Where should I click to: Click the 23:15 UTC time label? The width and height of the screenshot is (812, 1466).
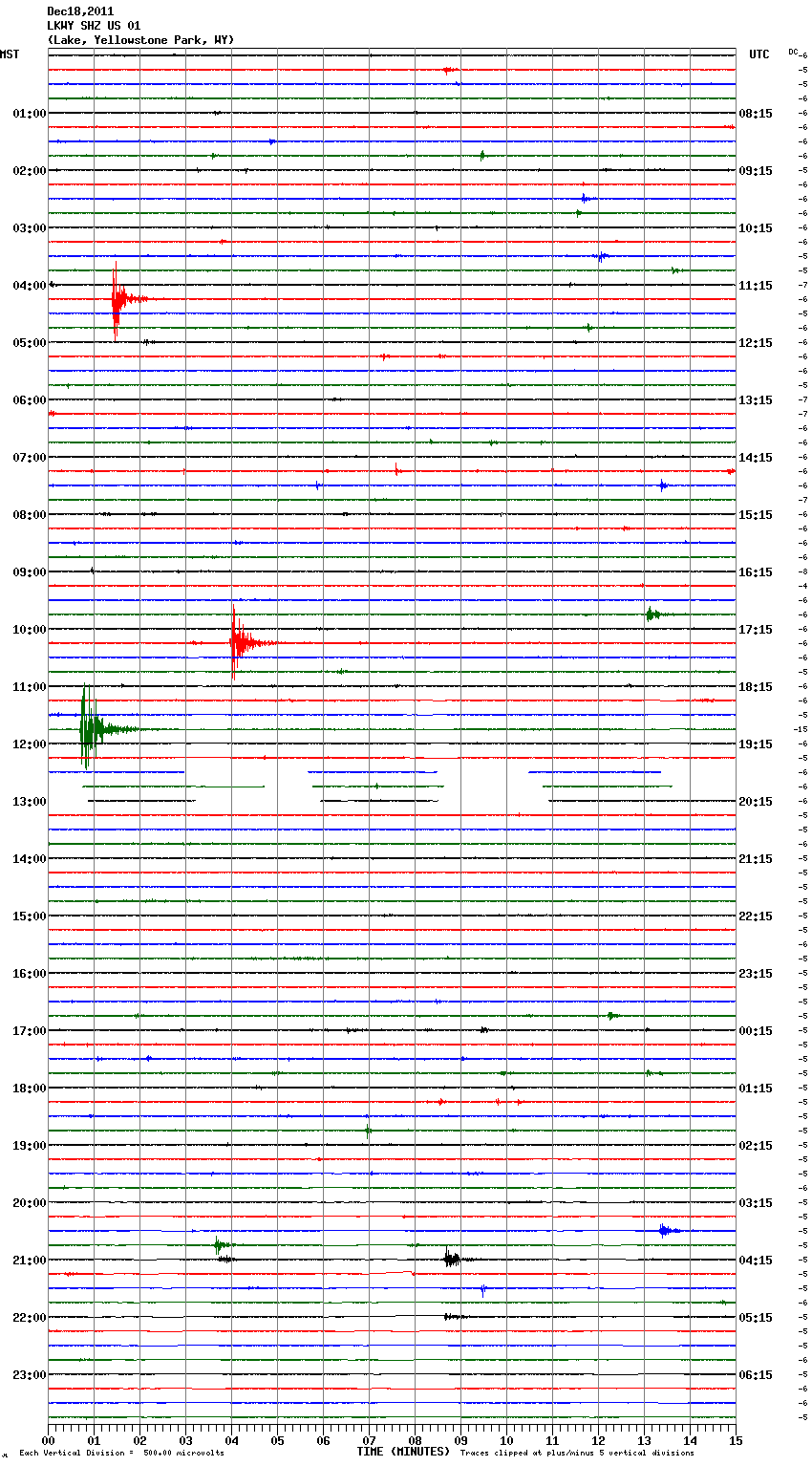[756, 974]
